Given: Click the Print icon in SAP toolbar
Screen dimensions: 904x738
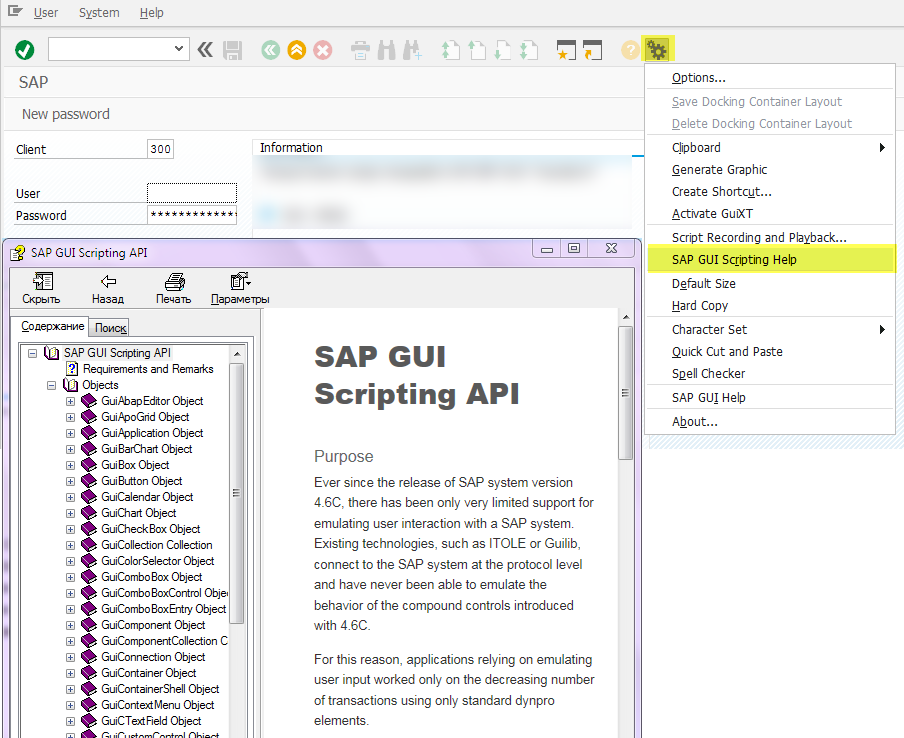Looking at the screenshot, I should pyautogui.click(x=360, y=50).
